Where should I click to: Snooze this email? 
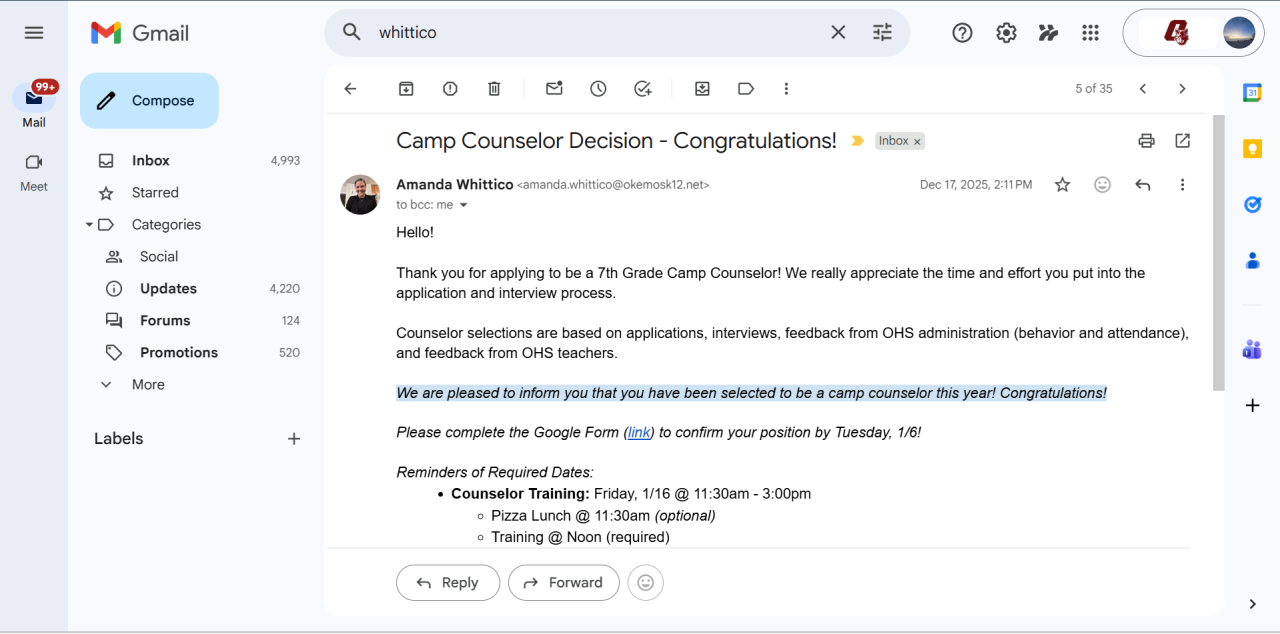598,89
